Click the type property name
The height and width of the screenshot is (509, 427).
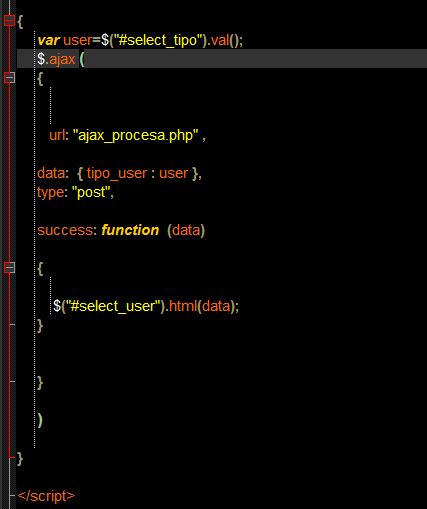[x=50, y=192]
